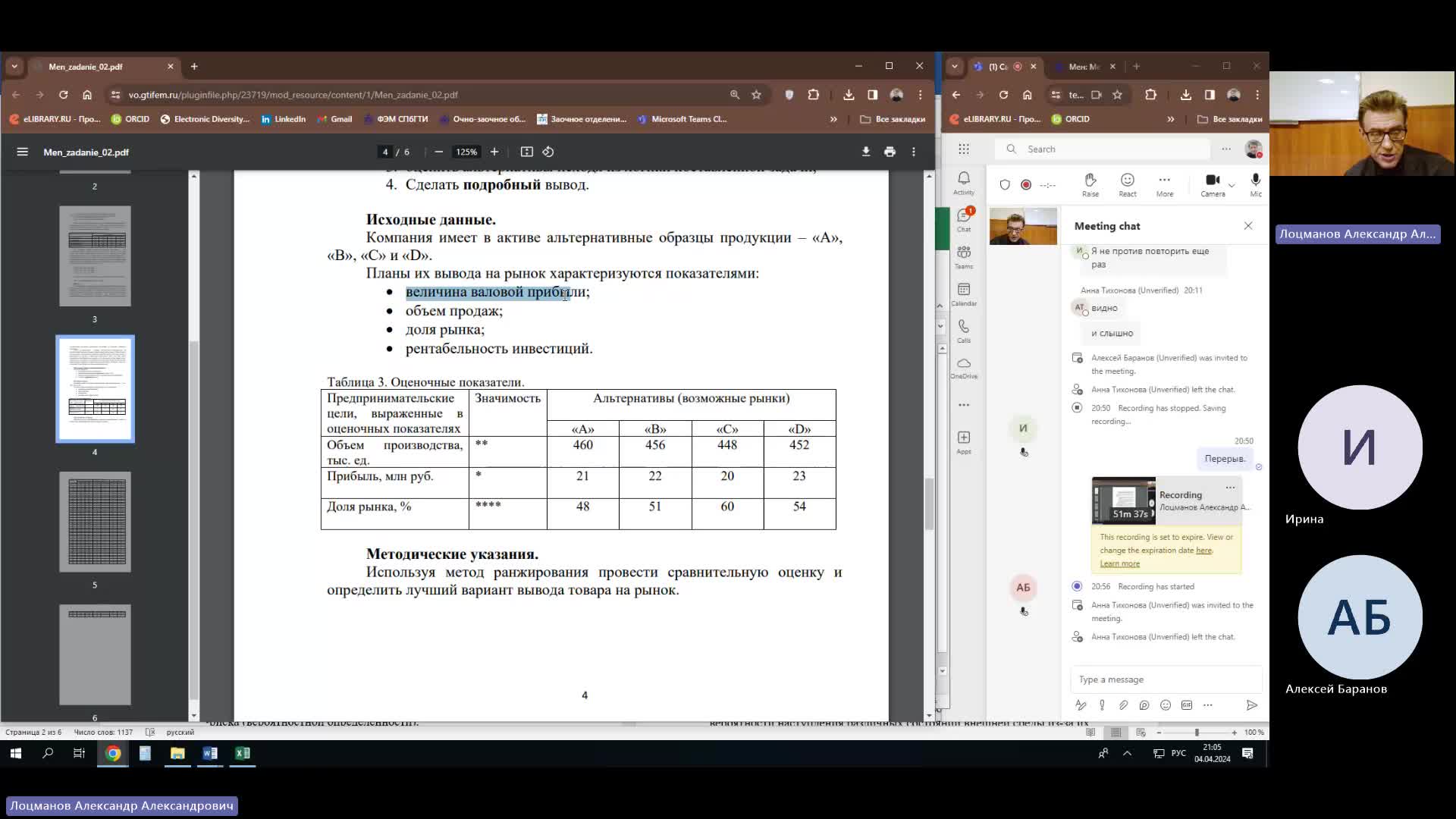Expand the hidden bookmarks chevron in left Chrome
Image resolution: width=1456 pixels, height=819 pixels.
click(833, 119)
